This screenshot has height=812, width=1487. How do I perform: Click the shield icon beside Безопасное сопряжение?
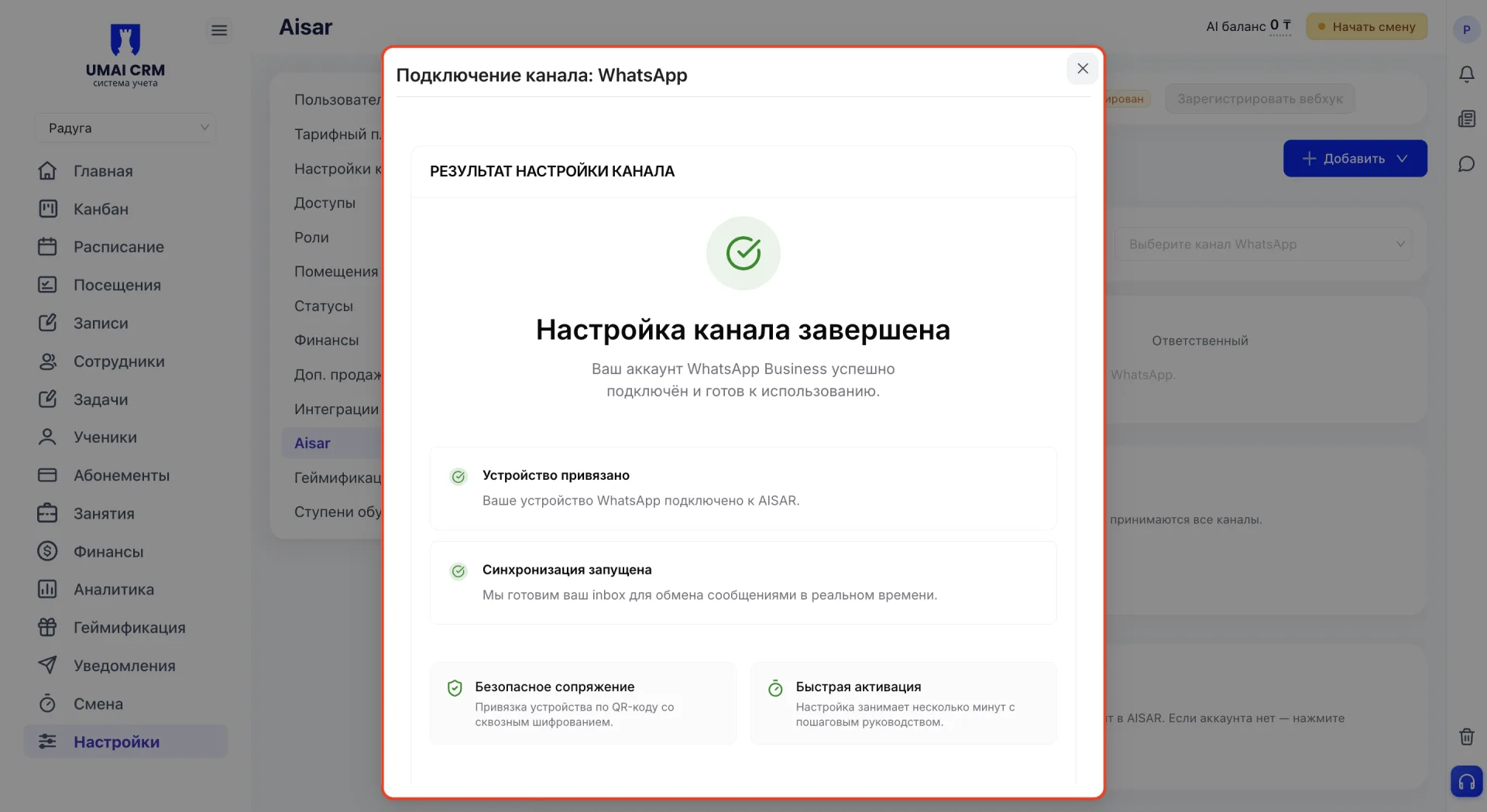455,687
